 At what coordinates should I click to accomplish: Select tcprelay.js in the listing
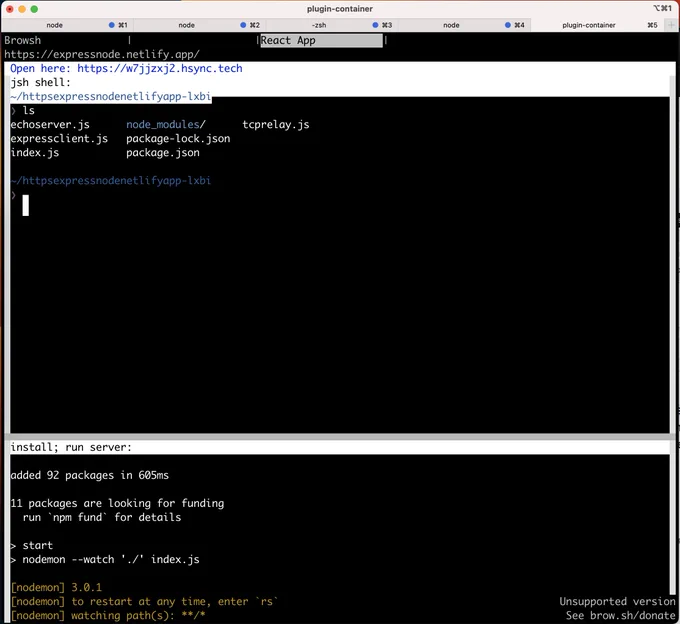click(276, 125)
